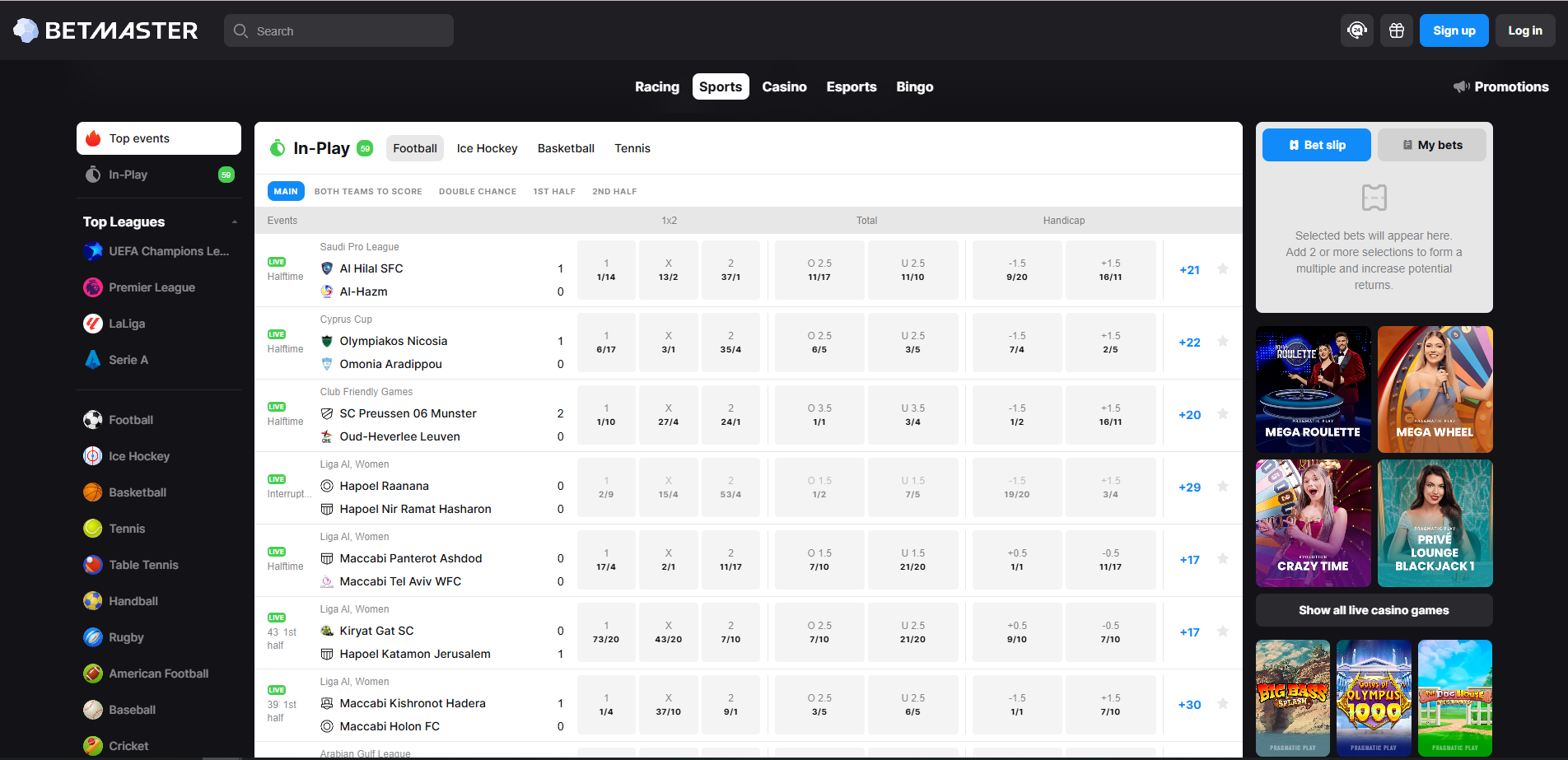Open the gift box rewards icon
This screenshot has height=760, width=1568.
click(1396, 30)
